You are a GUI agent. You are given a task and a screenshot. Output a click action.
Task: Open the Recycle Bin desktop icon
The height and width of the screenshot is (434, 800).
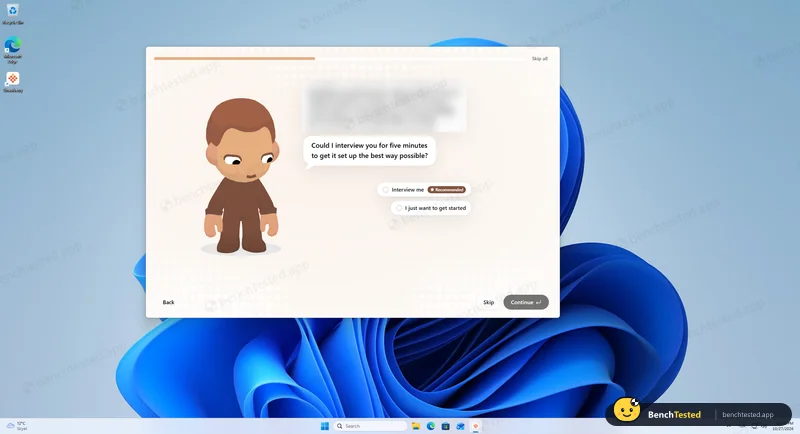(x=12, y=14)
